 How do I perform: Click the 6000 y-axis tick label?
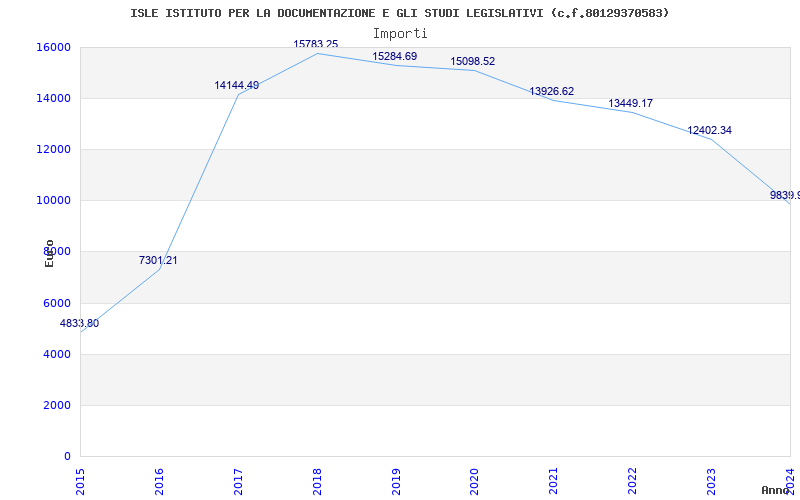[57, 303]
